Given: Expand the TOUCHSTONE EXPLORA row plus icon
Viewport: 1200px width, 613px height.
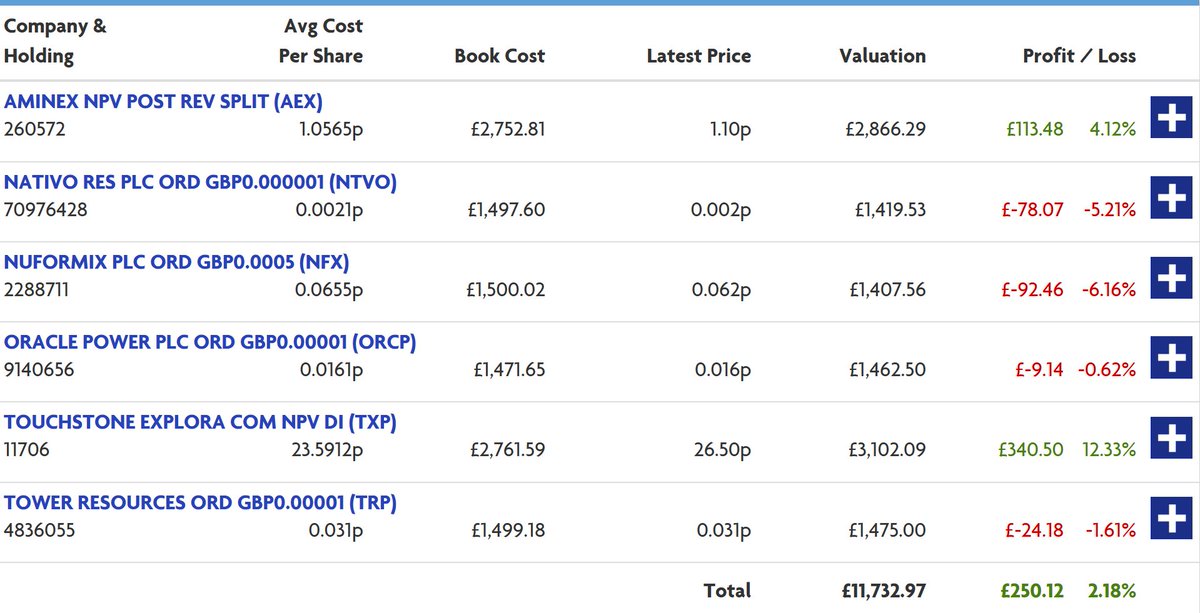Looking at the screenshot, I should [1171, 439].
